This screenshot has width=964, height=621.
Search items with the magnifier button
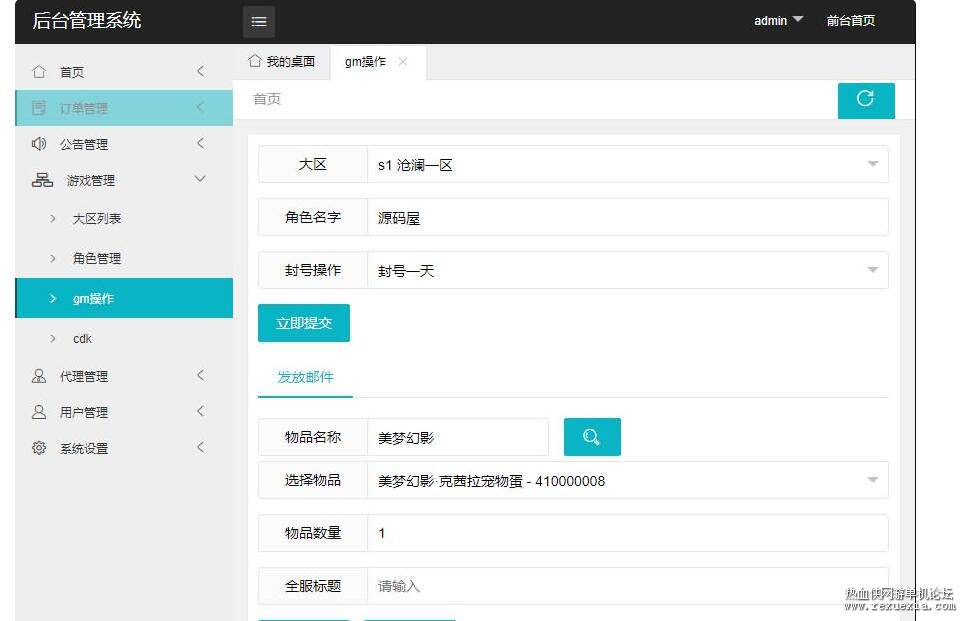coord(592,437)
